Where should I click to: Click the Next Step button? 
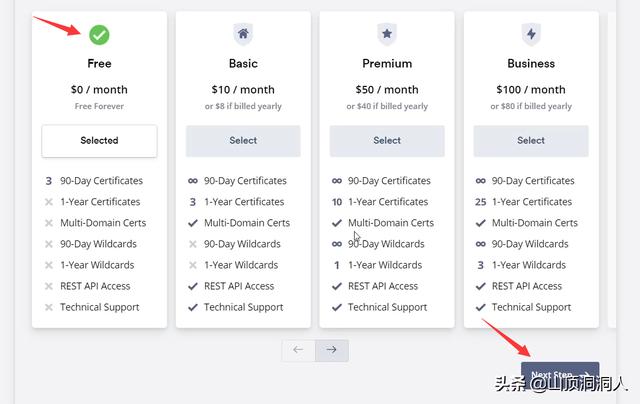pos(560,375)
